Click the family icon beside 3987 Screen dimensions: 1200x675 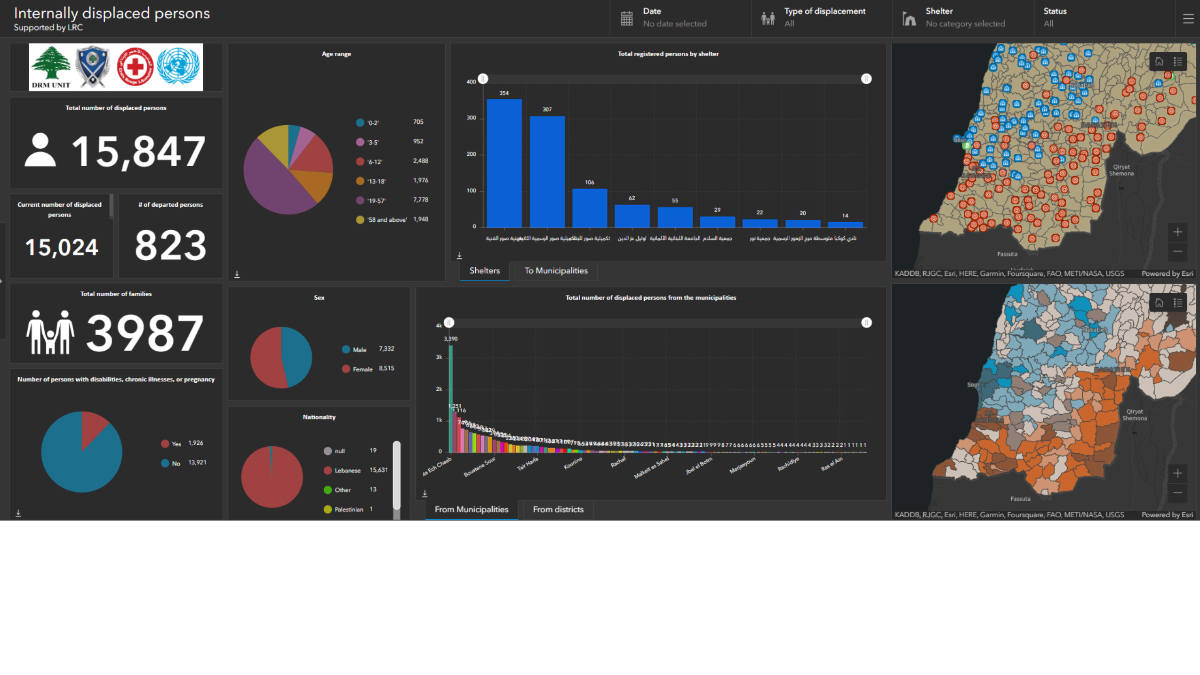click(x=51, y=332)
